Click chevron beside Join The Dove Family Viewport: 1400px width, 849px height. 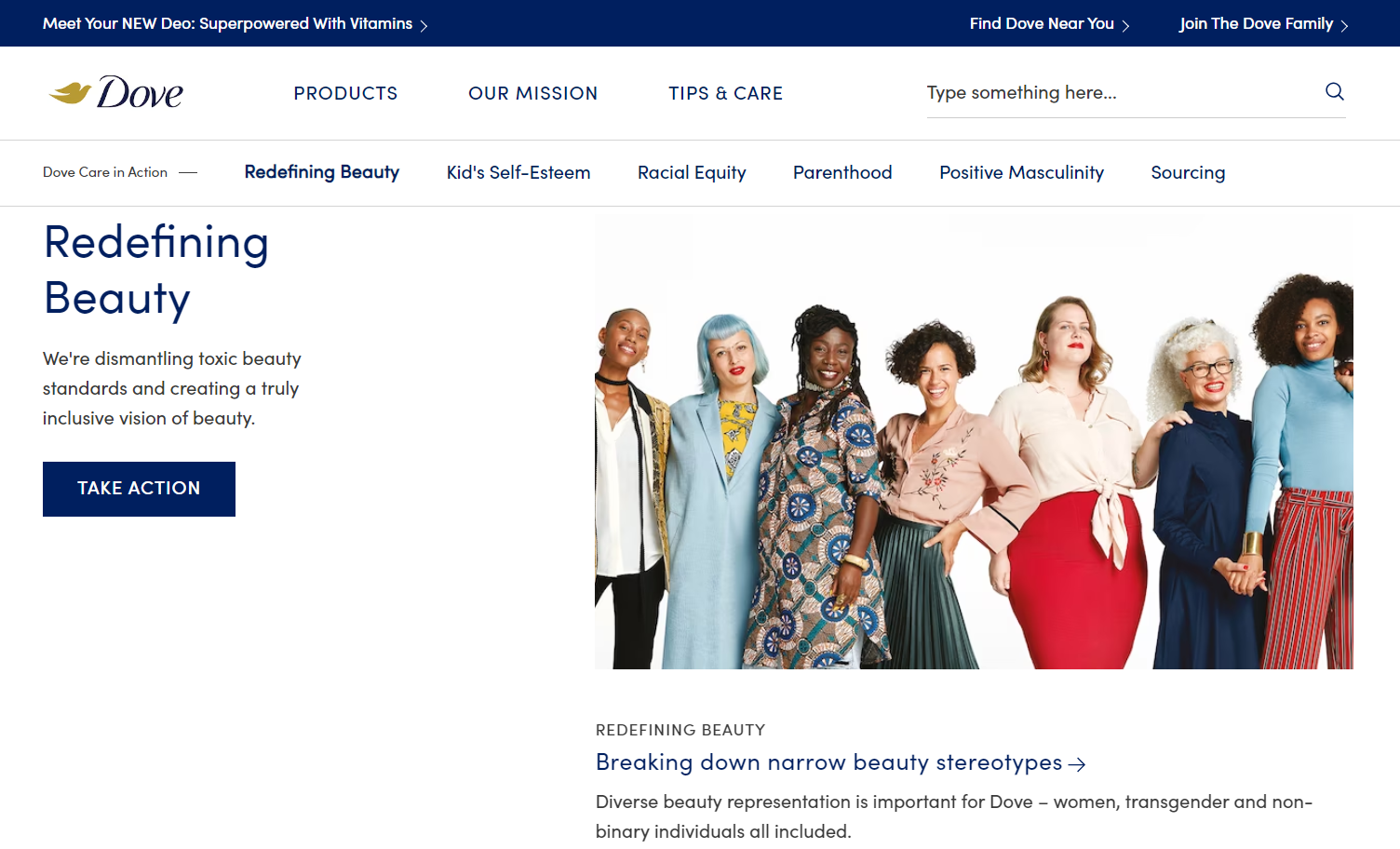[1344, 26]
